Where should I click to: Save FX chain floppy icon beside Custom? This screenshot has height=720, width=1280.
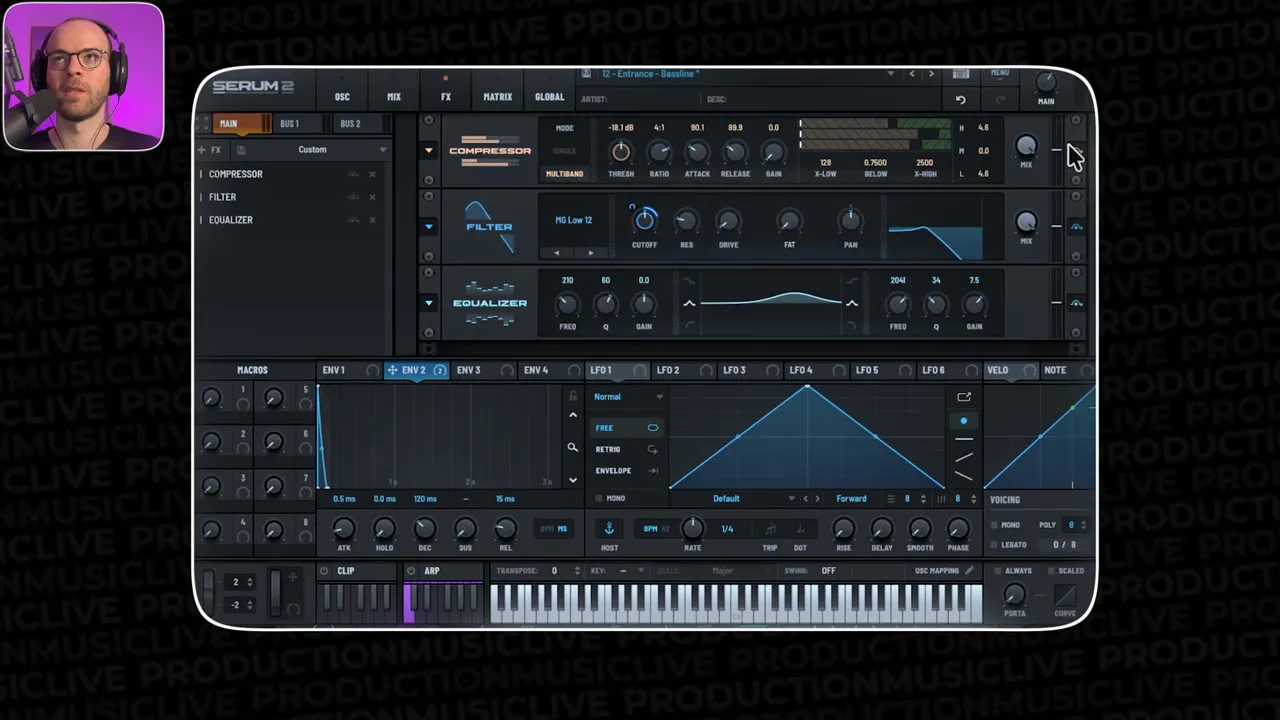[241, 150]
